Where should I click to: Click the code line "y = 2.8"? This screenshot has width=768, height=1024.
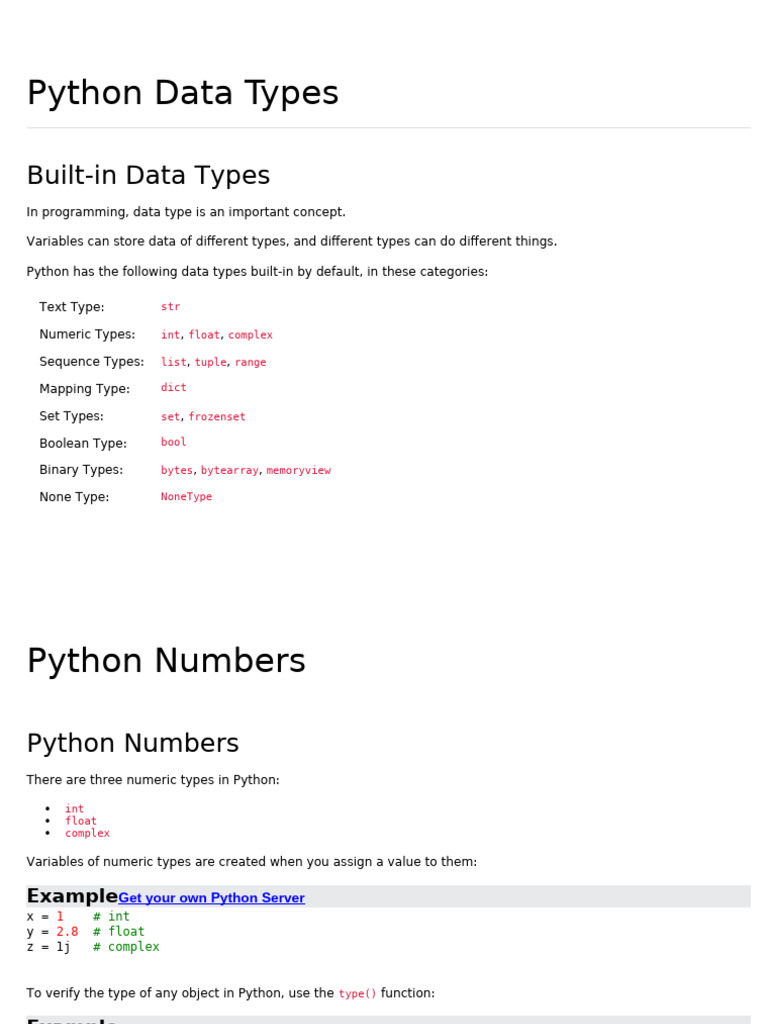52,932
